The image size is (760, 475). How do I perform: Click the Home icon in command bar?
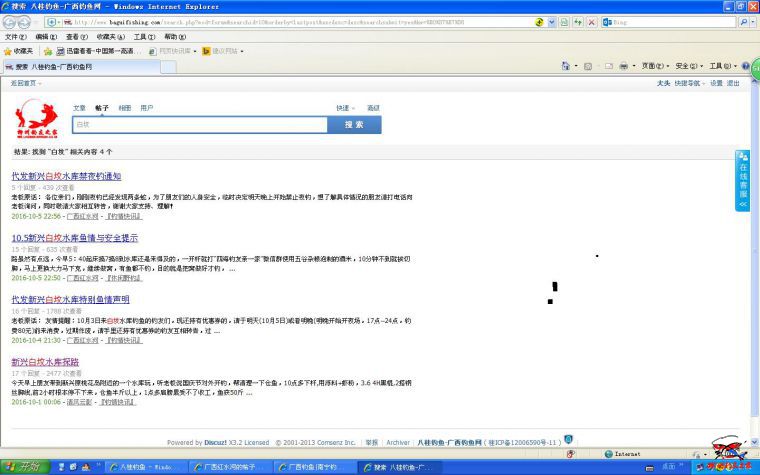point(566,66)
